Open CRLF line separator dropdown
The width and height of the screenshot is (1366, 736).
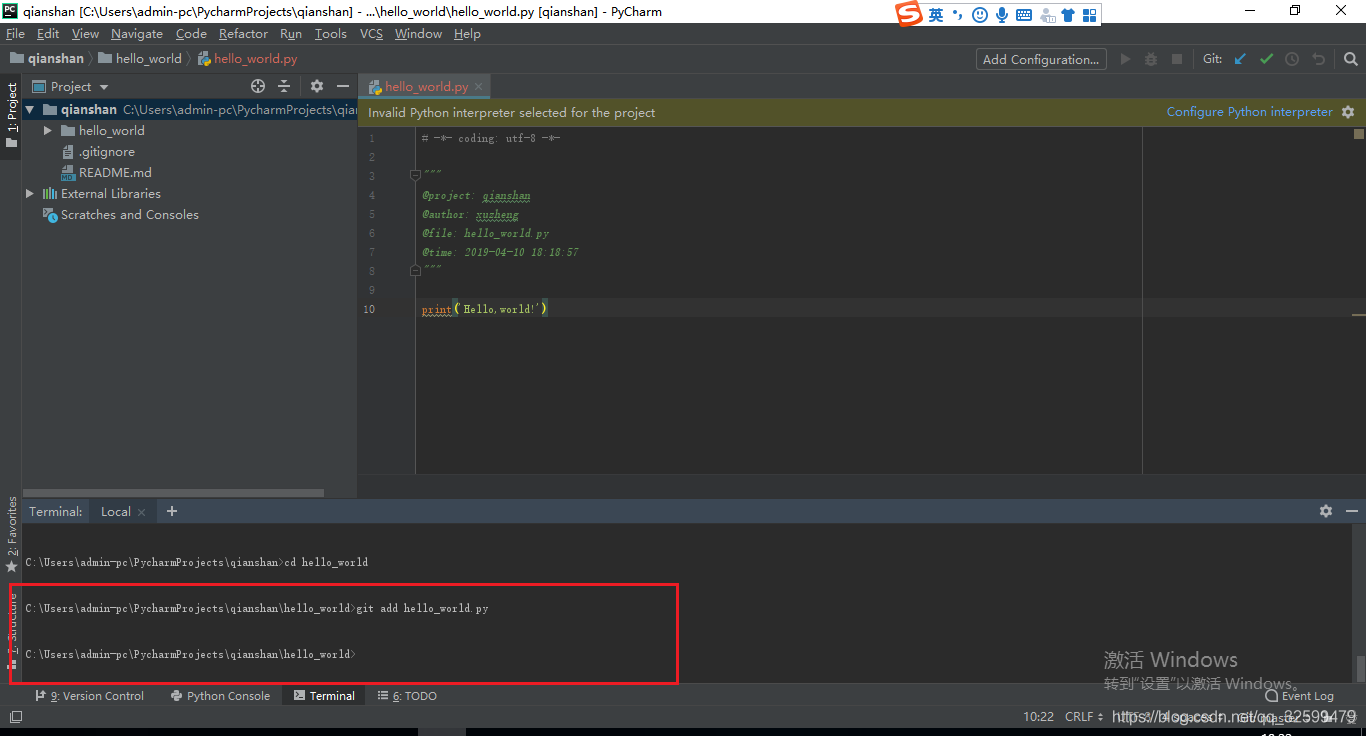[1084, 717]
